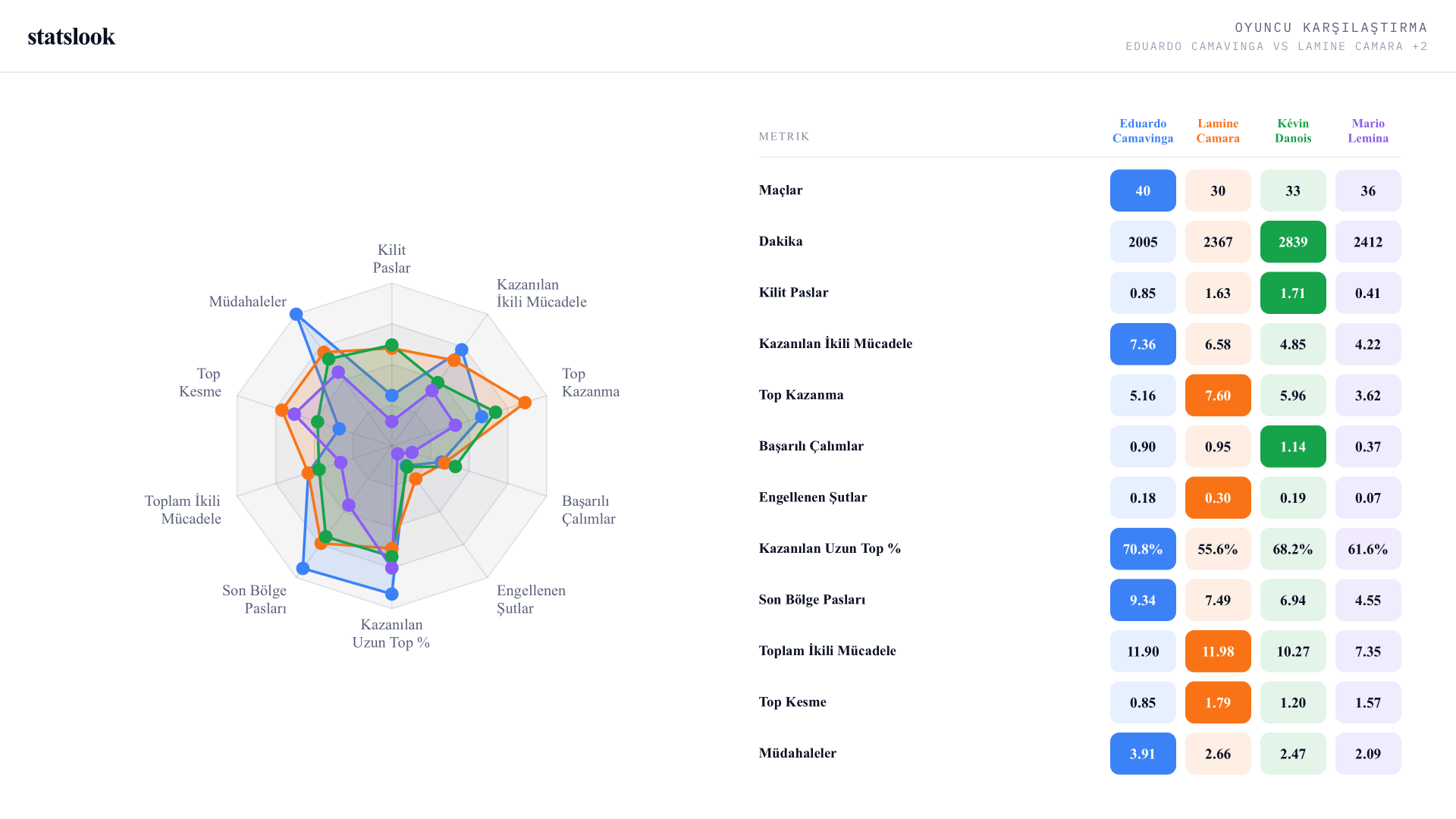Click the Başarılı Çalımlar metric row label
Image resolution: width=1456 pixels, height=819 pixels.
(x=811, y=446)
